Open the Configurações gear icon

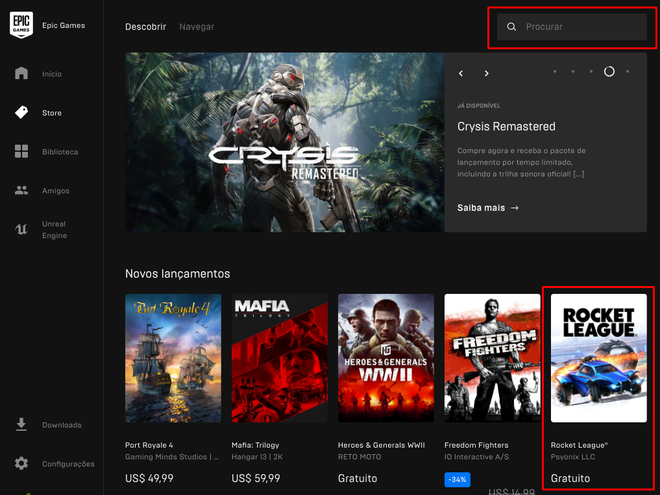(x=21, y=463)
